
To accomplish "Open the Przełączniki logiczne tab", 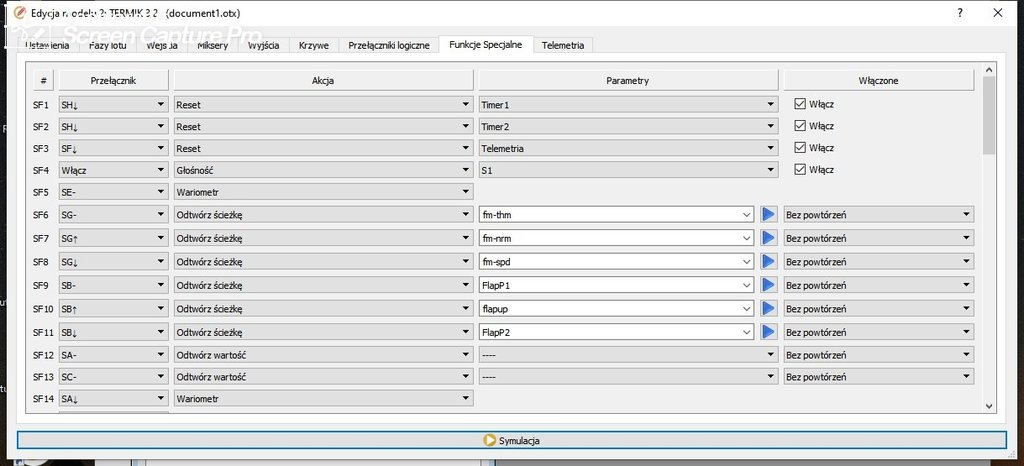I will (388, 45).
